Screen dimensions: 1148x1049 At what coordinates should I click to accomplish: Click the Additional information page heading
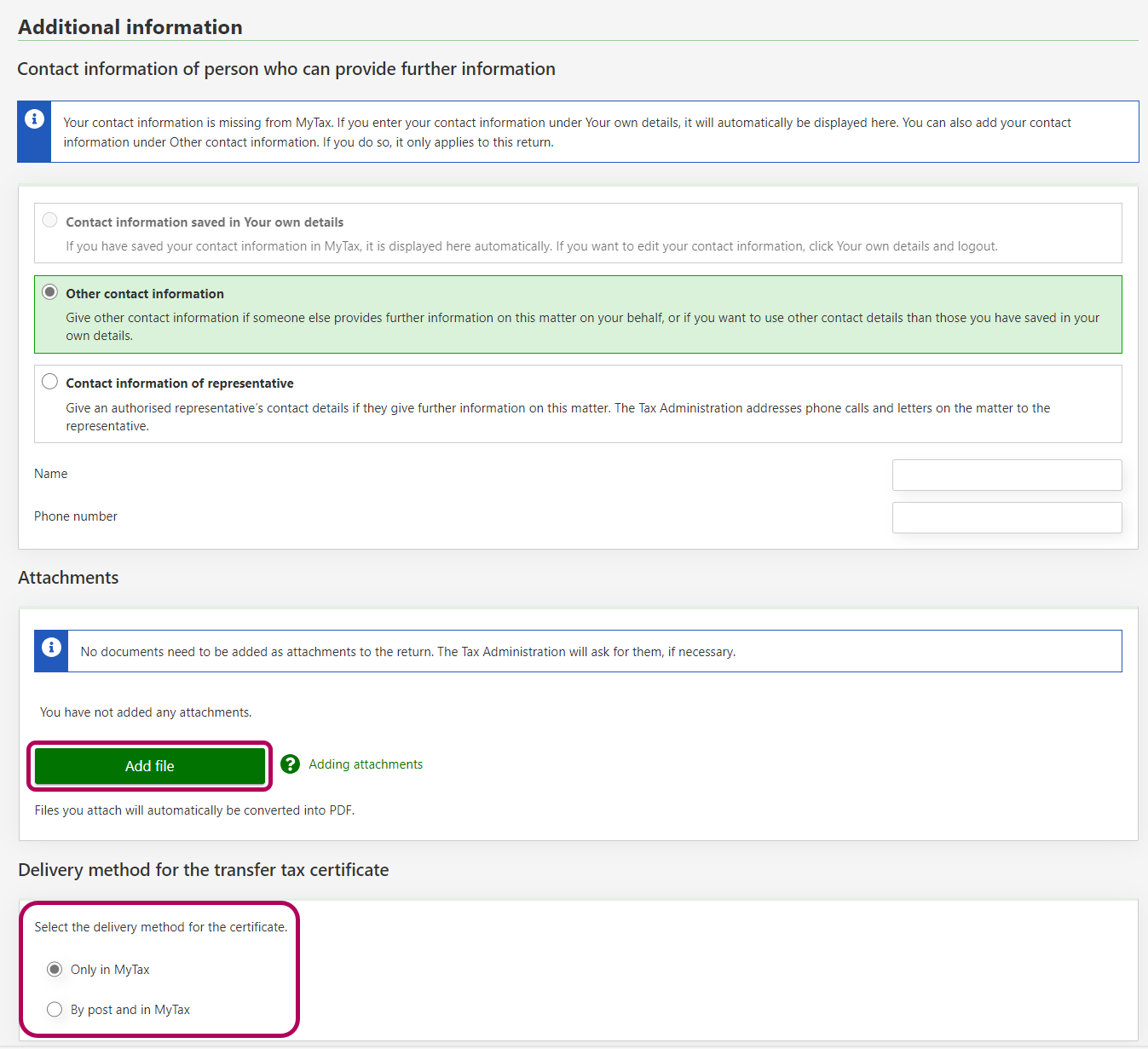click(x=130, y=27)
